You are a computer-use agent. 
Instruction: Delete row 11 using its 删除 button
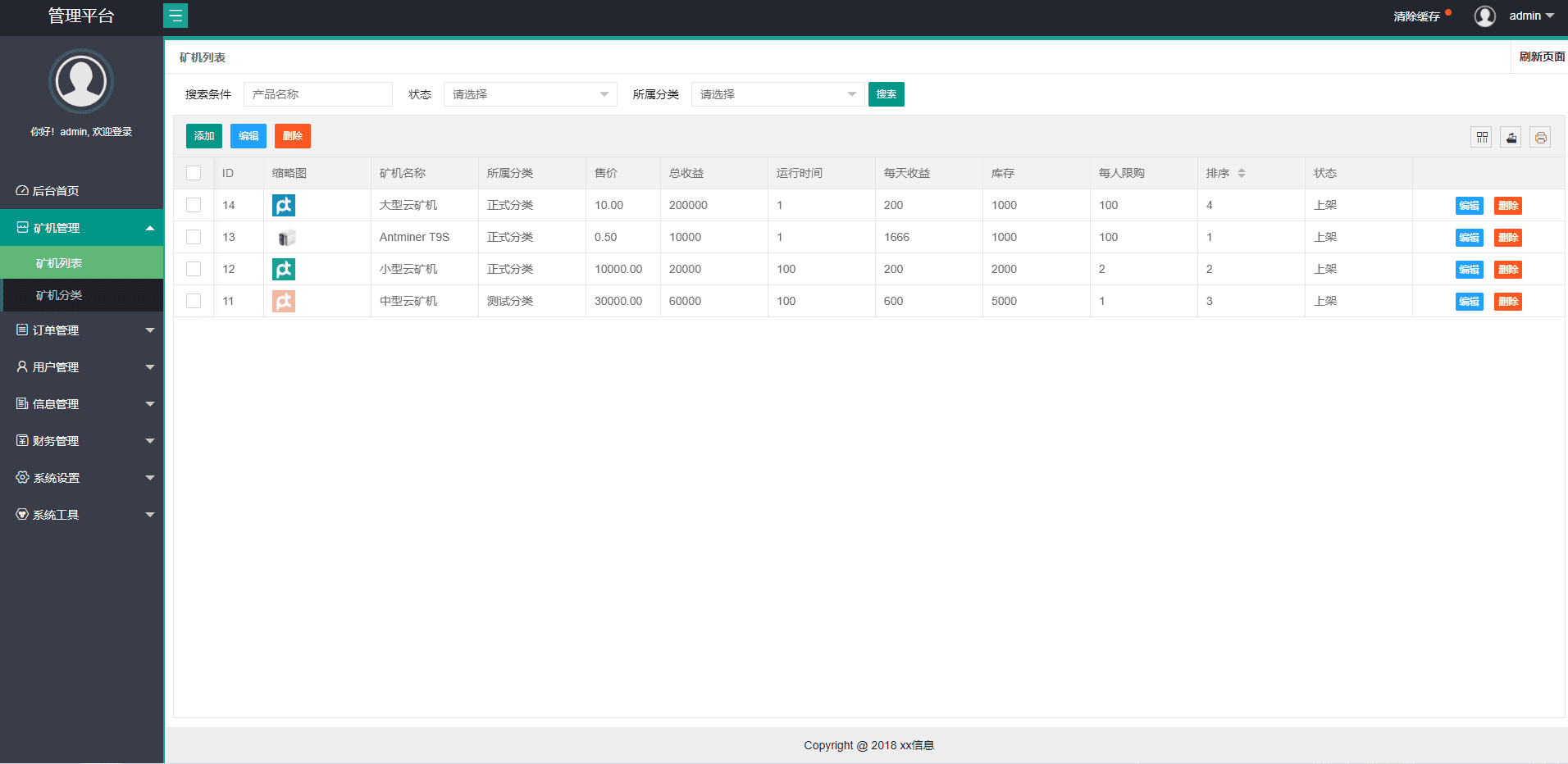1507,302
